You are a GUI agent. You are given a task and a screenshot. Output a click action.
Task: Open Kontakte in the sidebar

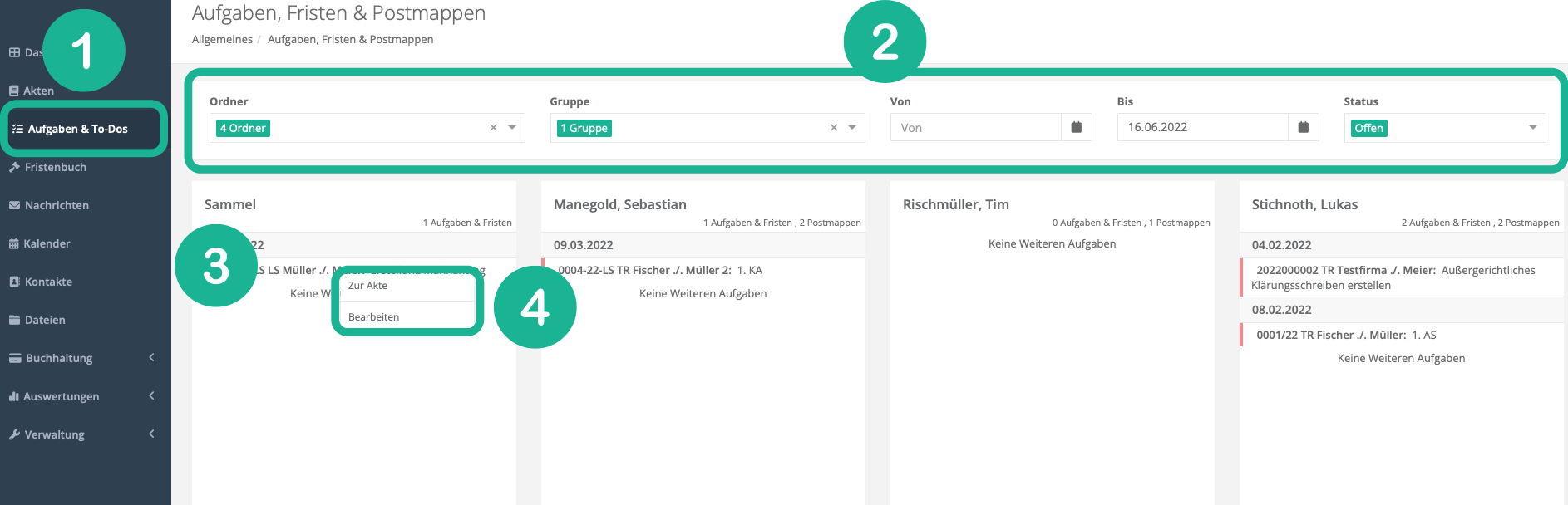[x=48, y=282]
